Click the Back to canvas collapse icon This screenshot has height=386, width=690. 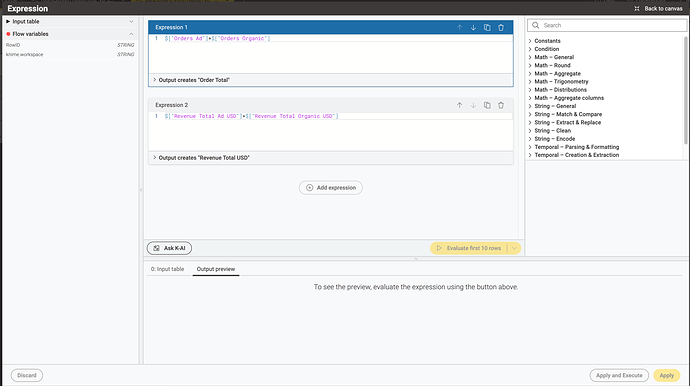(x=637, y=8)
